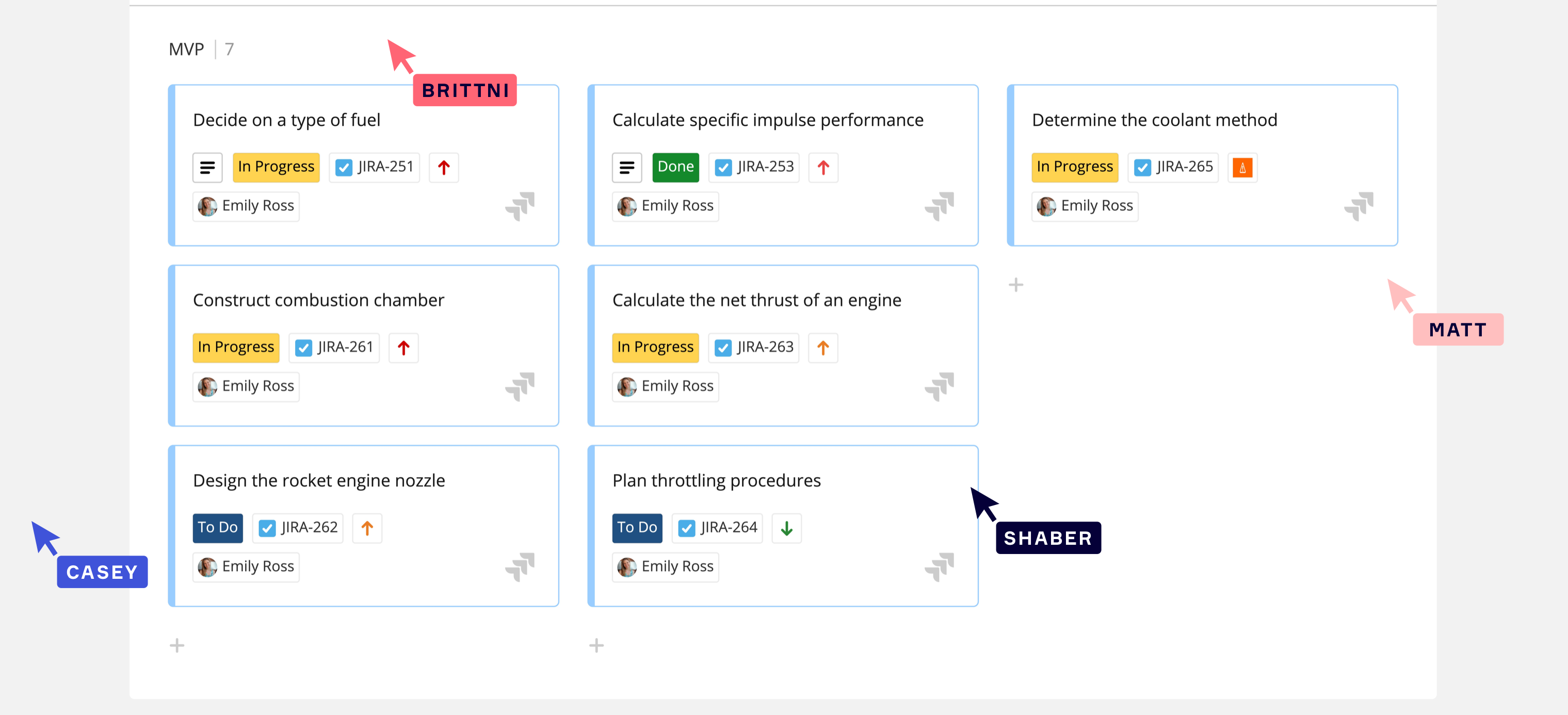The image size is (1568, 715).
Task: Click the red priority arrow beside JIRA-253
Action: click(x=823, y=167)
